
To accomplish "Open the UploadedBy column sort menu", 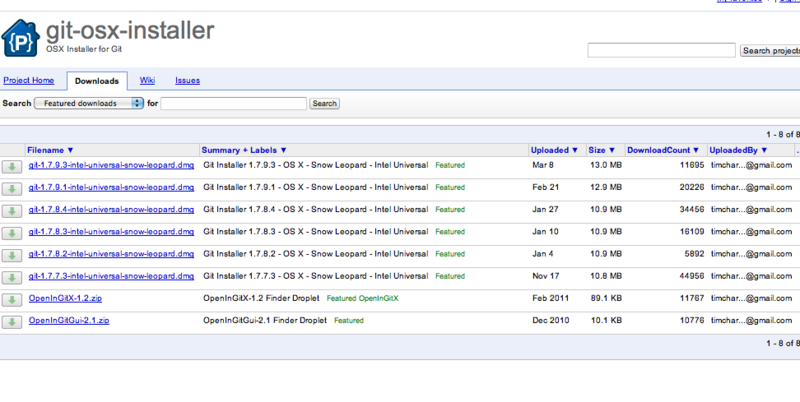I will (738, 150).
